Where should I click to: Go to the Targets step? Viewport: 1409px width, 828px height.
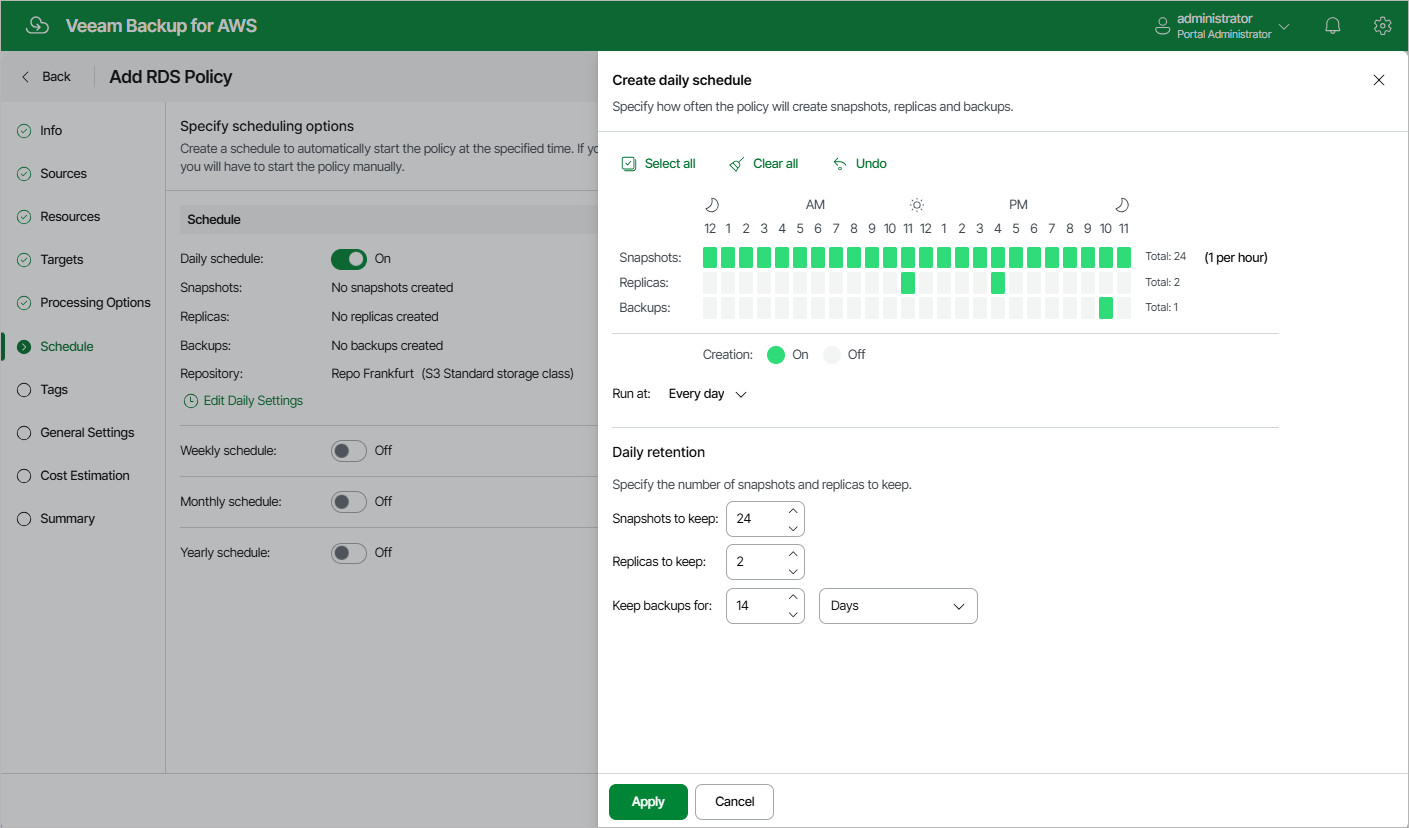click(x=62, y=260)
